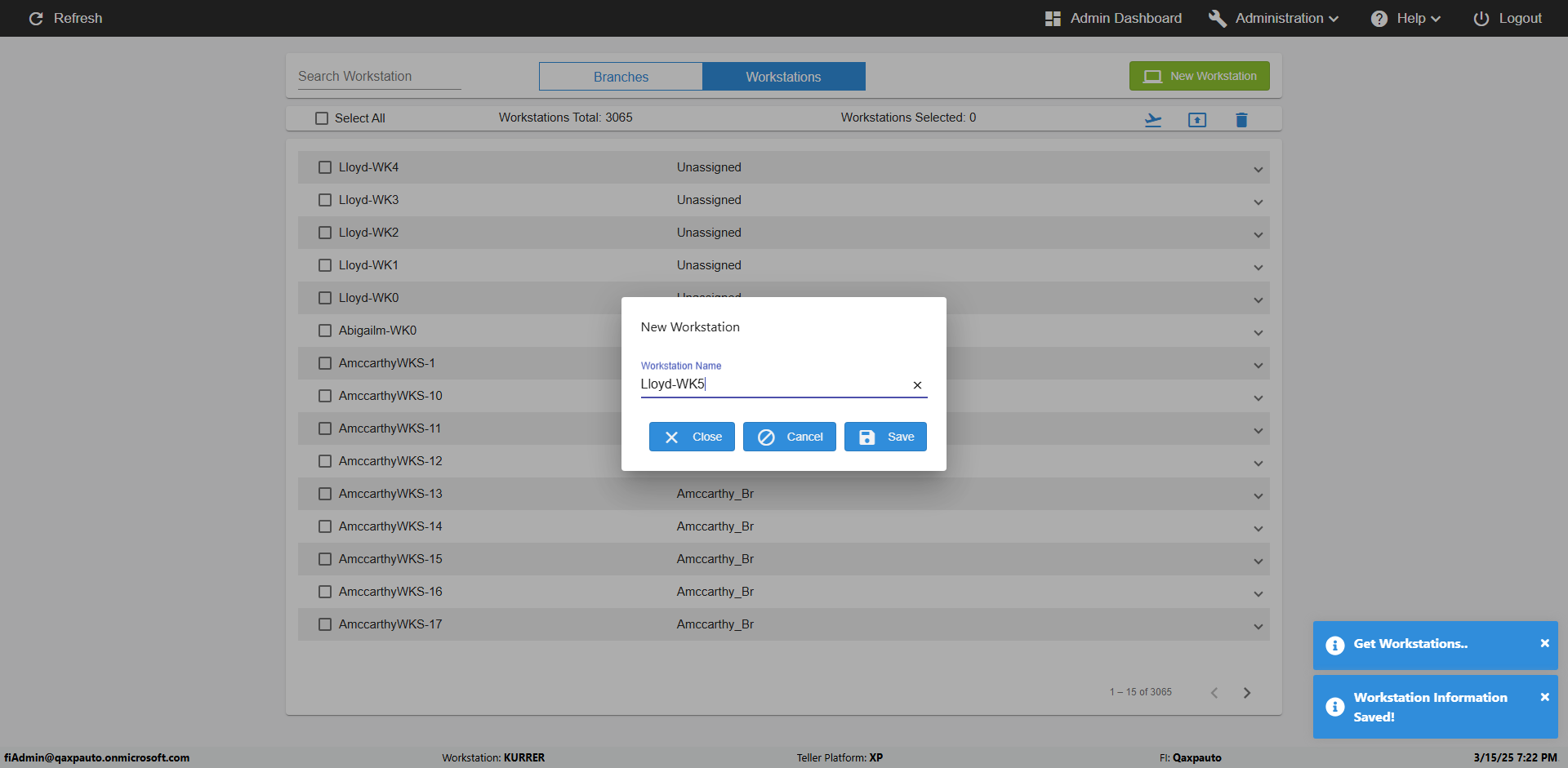Dismiss the Get Workstations notification

coord(1544,643)
